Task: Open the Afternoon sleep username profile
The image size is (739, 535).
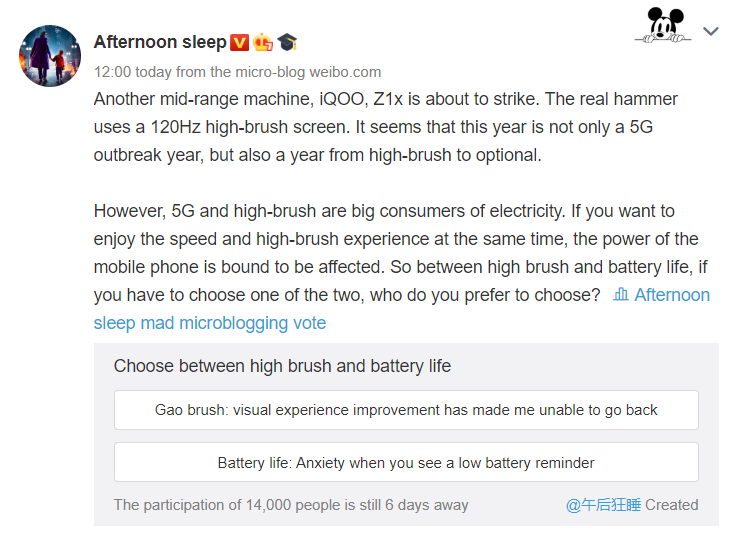Action: click(x=159, y=42)
